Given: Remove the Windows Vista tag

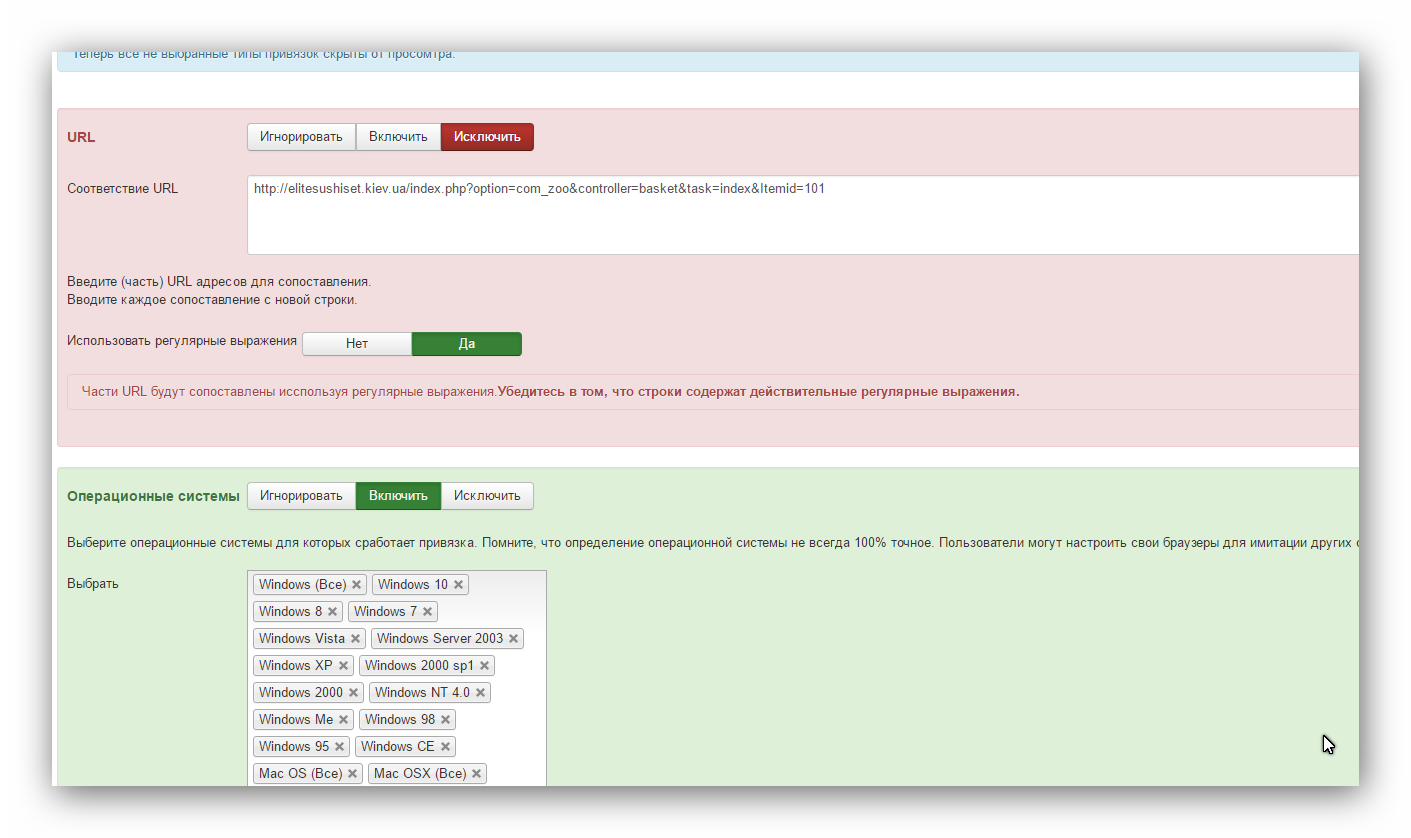Looking at the screenshot, I should point(355,639).
